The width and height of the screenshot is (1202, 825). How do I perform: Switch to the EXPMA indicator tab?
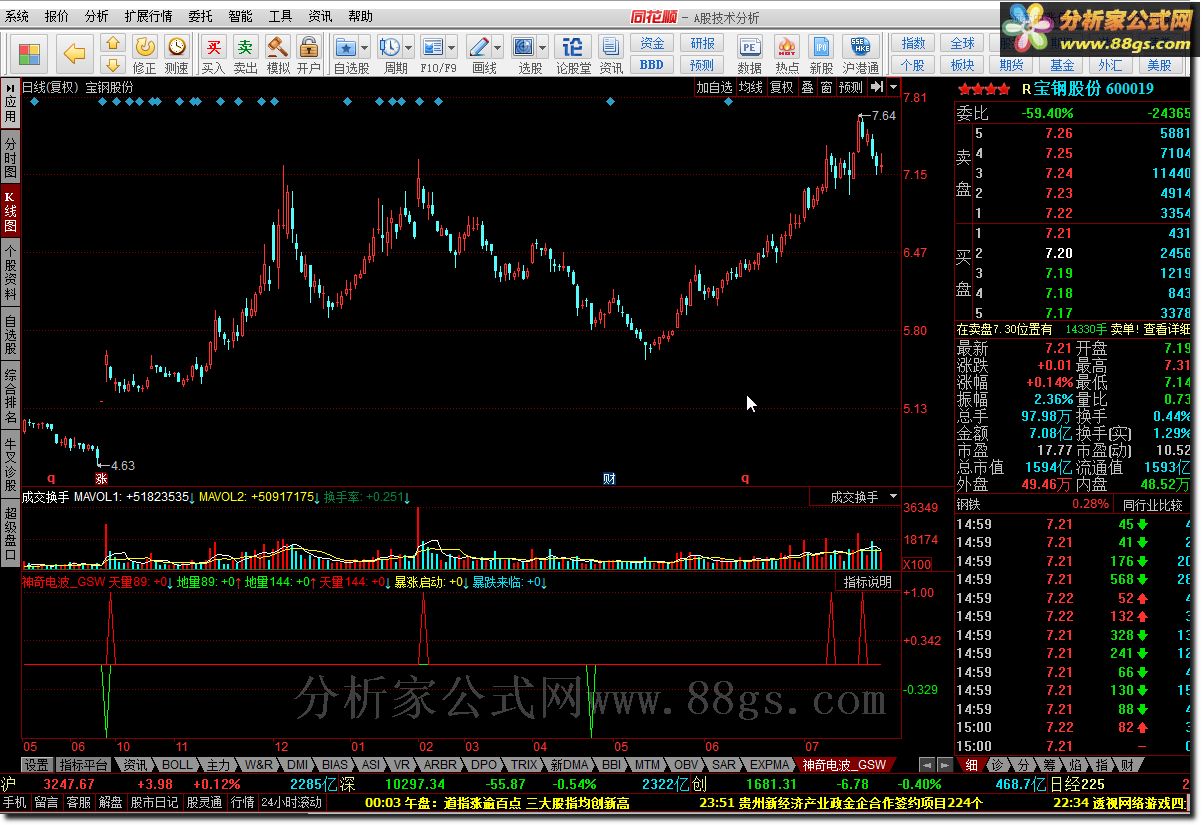pyautogui.click(x=770, y=764)
